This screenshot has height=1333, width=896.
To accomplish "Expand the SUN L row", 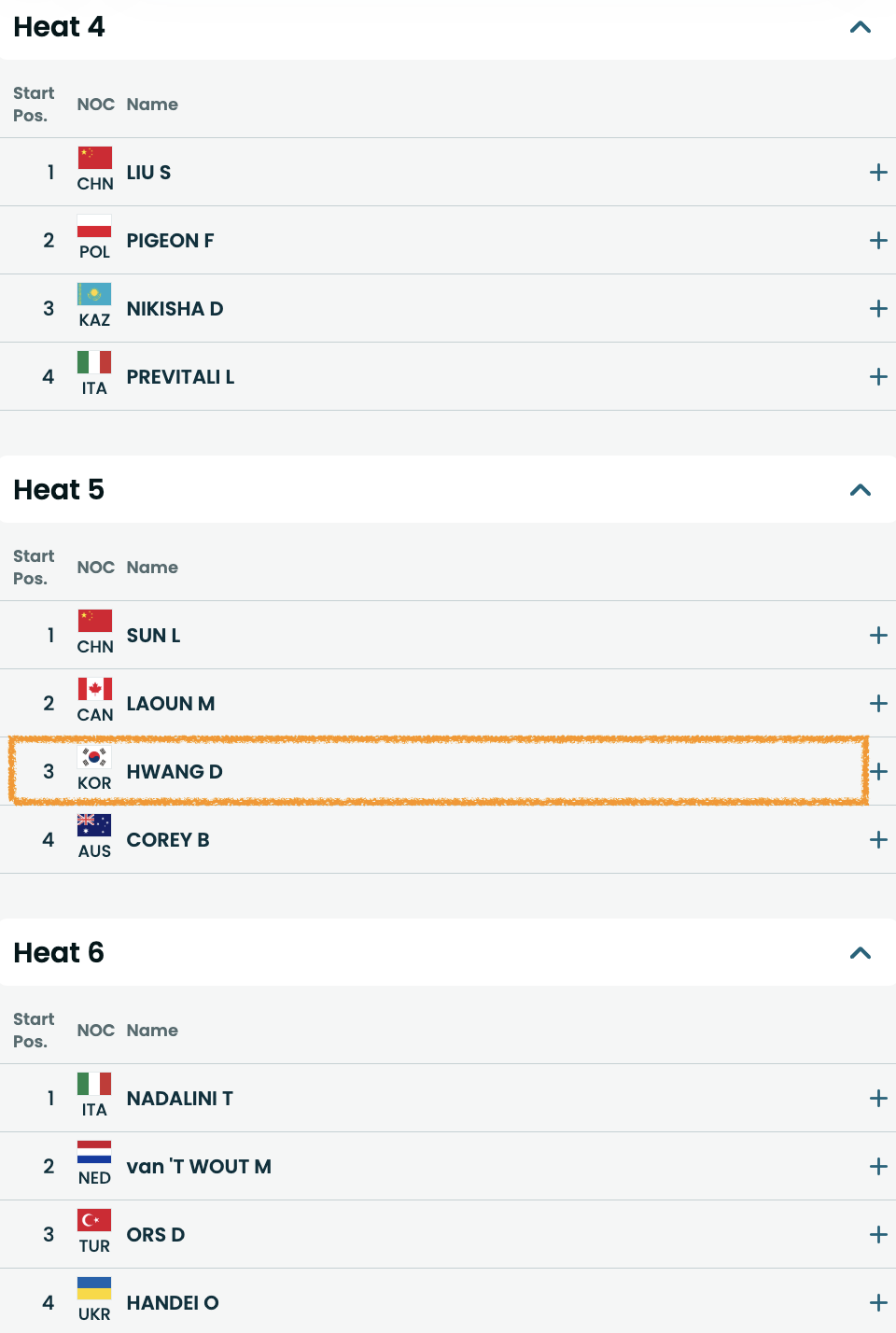I will 877,636.
